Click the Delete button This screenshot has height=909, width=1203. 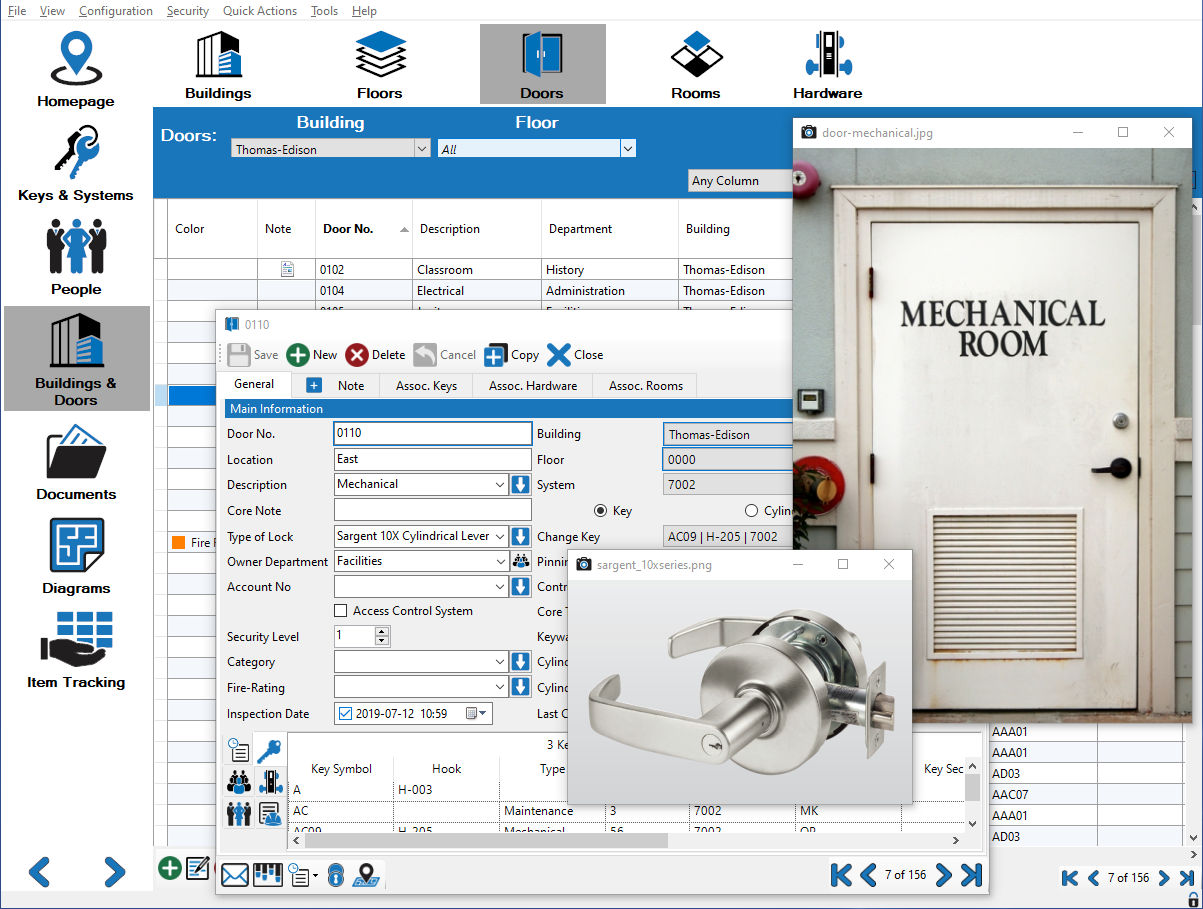(375, 355)
